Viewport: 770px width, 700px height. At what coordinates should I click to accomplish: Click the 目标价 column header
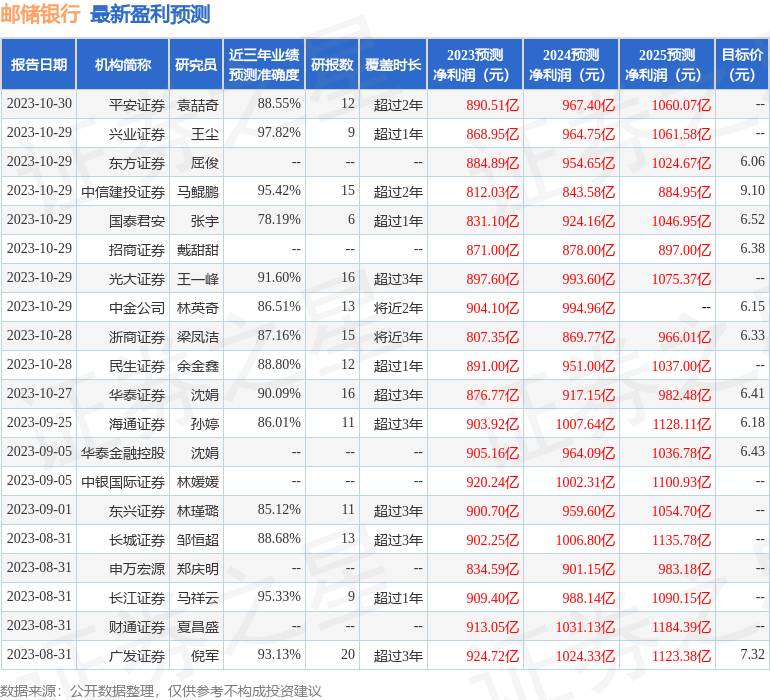[742, 64]
